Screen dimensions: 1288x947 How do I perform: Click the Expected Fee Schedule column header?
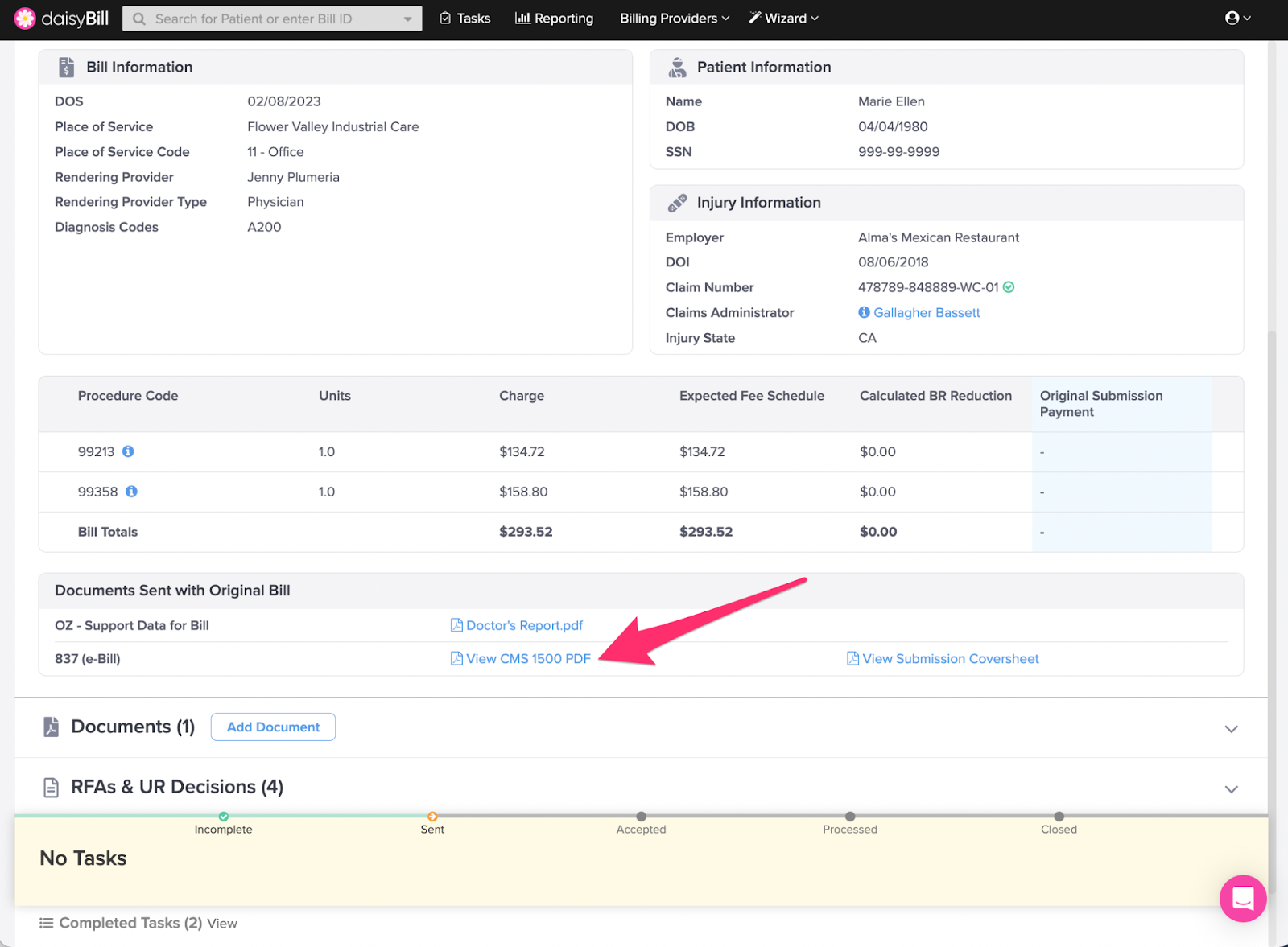point(752,396)
